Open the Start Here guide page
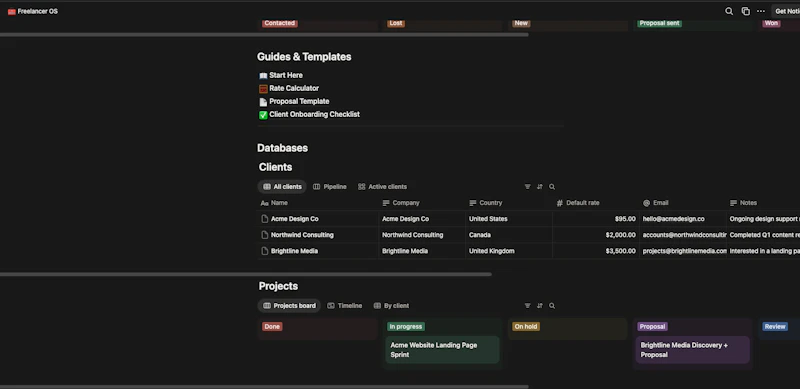 coord(286,75)
